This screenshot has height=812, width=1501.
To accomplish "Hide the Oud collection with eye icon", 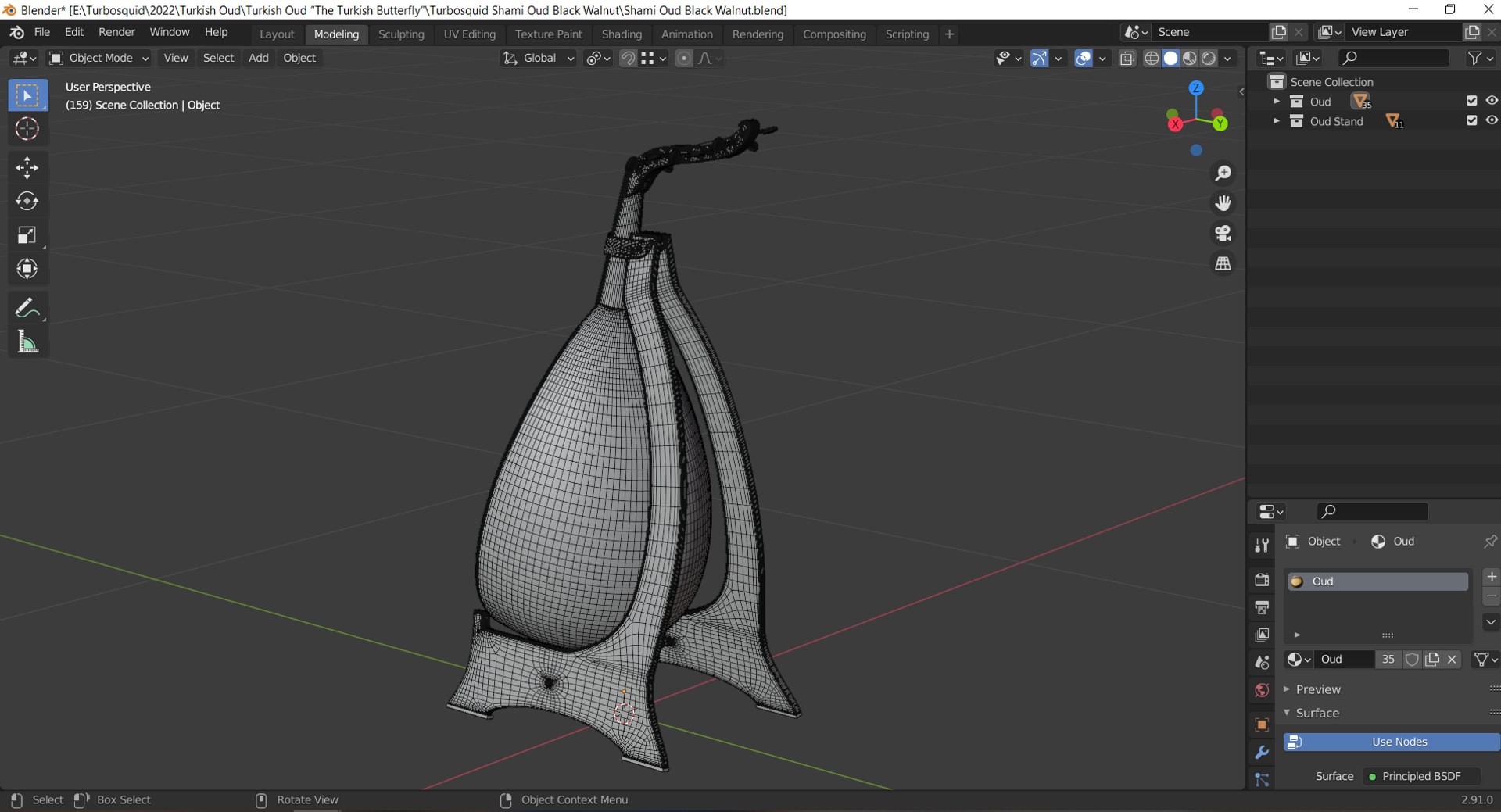I will click(1492, 101).
